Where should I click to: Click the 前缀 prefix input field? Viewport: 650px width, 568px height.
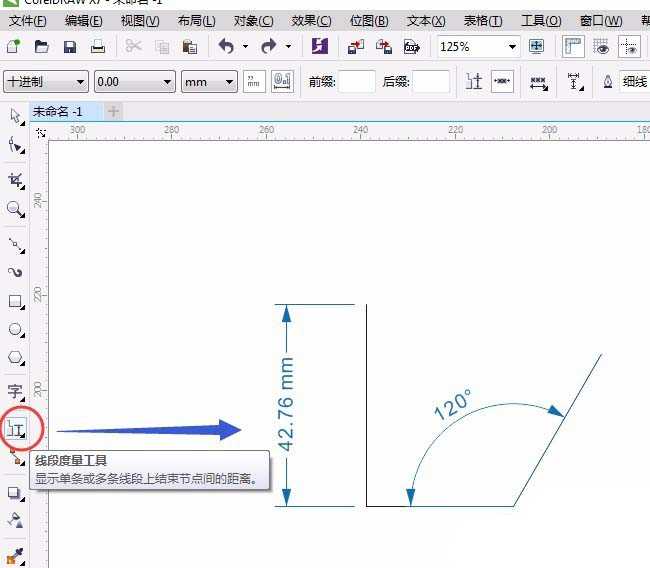(356, 82)
